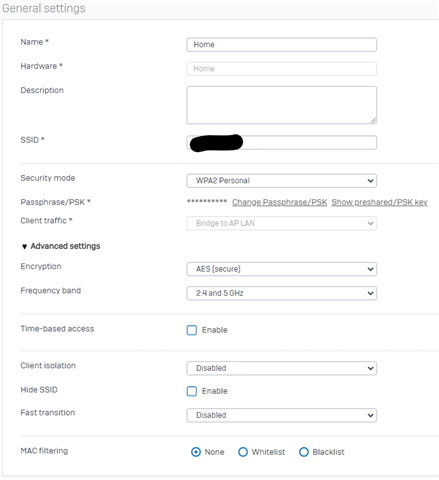Select the Whitelist MAC filtering option
The image size is (439, 480).
tap(243, 452)
